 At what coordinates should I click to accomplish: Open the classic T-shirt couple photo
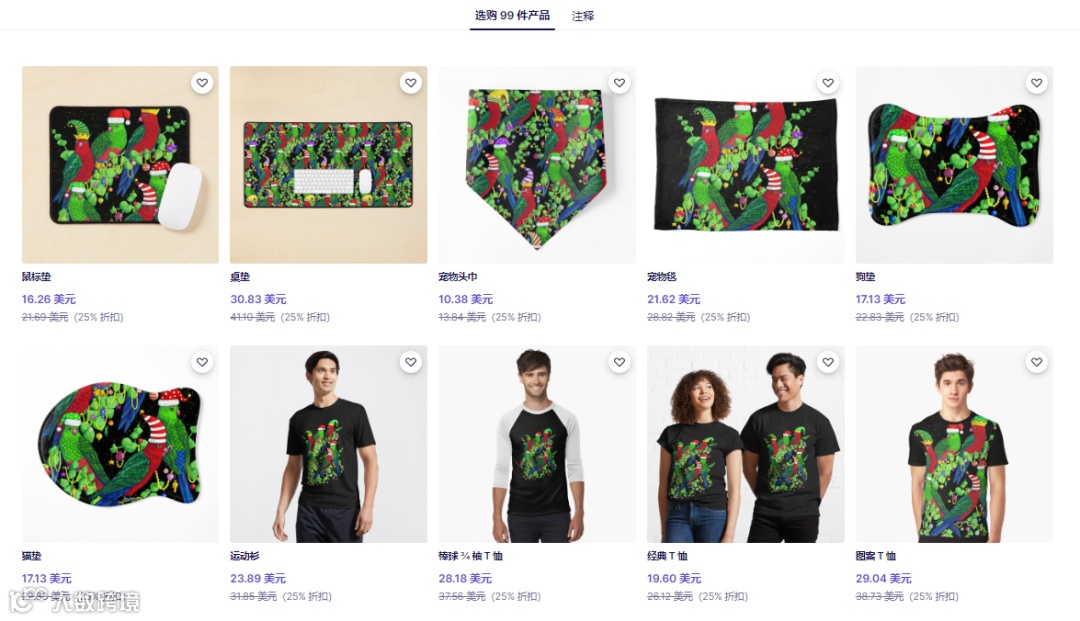click(x=745, y=444)
